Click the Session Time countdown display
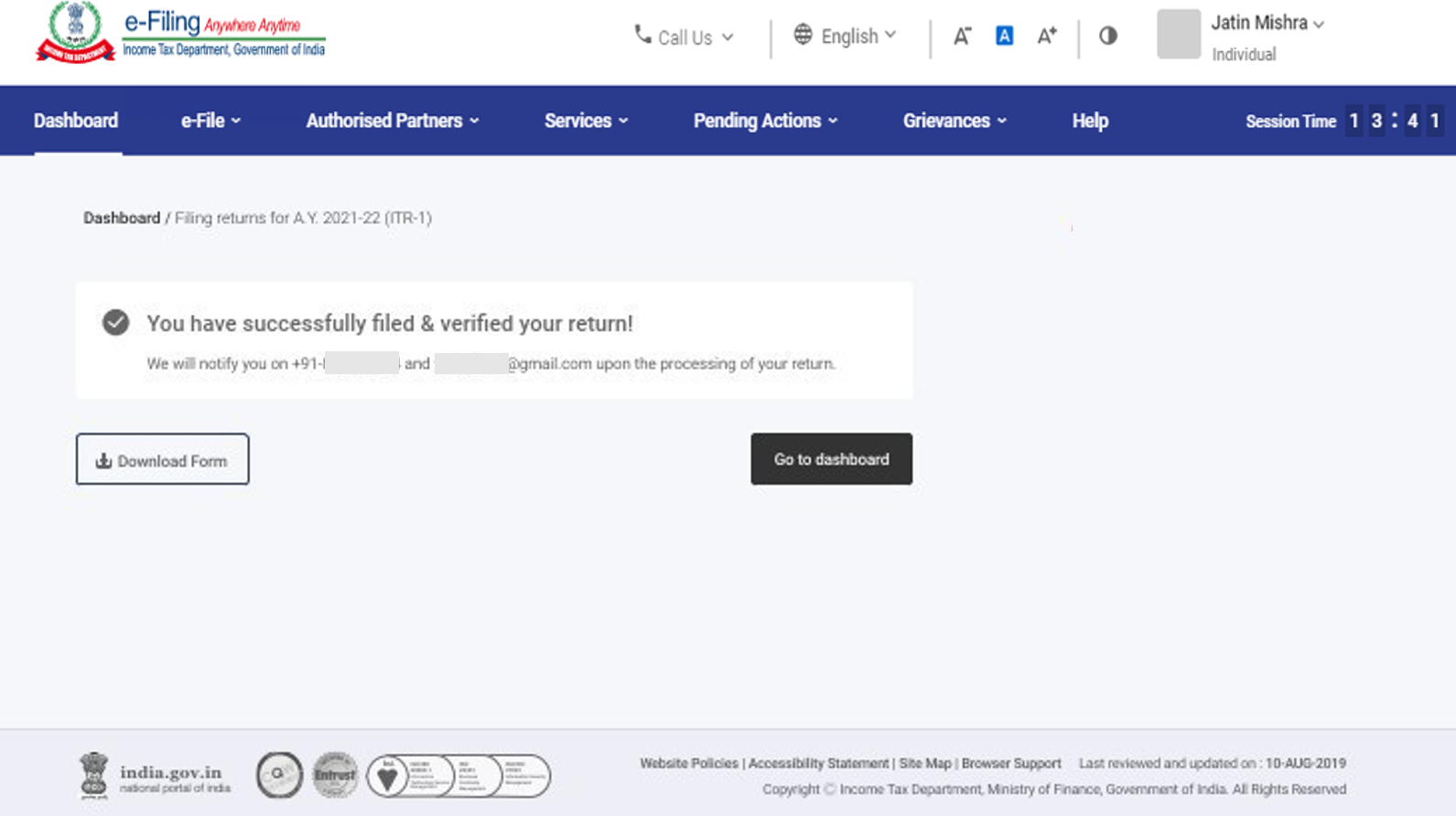This screenshot has height=816, width=1456. [x=1344, y=121]
